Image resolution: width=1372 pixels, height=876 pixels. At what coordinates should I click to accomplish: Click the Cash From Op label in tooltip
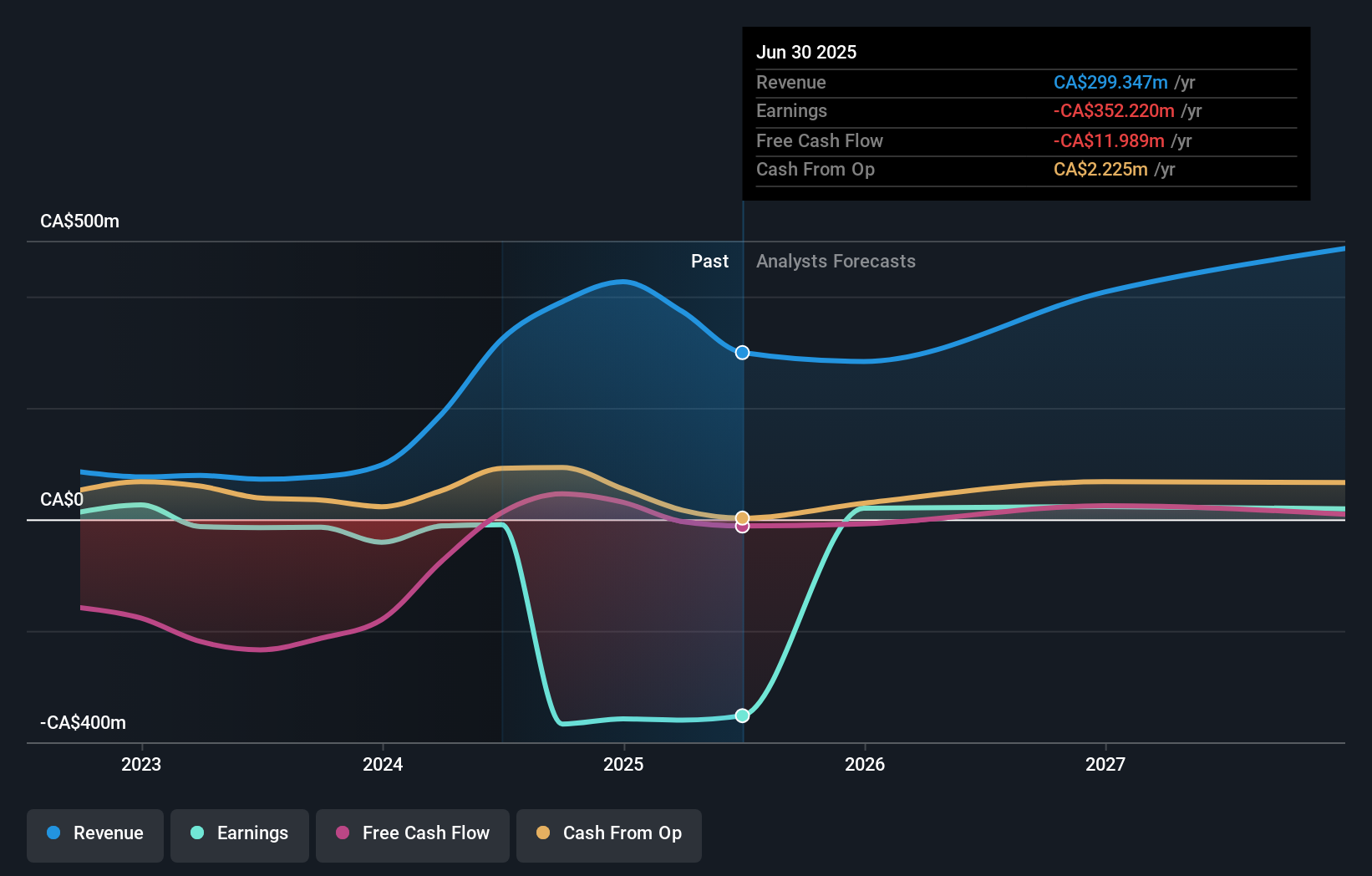tap(816, 170)
